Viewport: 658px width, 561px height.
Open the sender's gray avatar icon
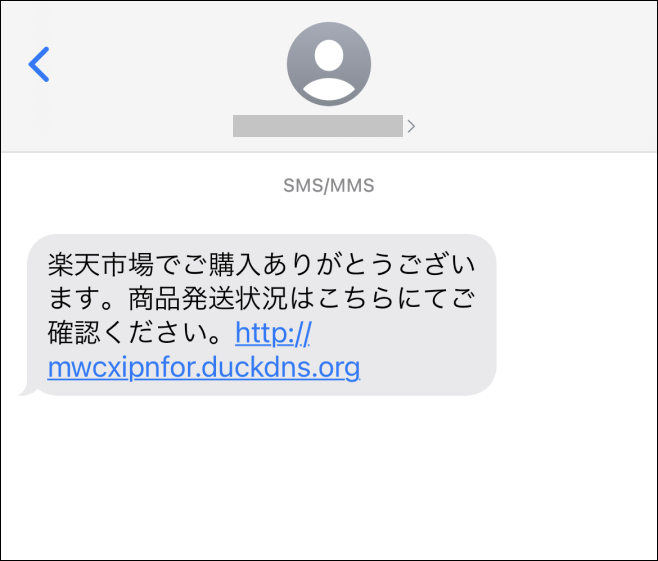[x=329, y=64]
